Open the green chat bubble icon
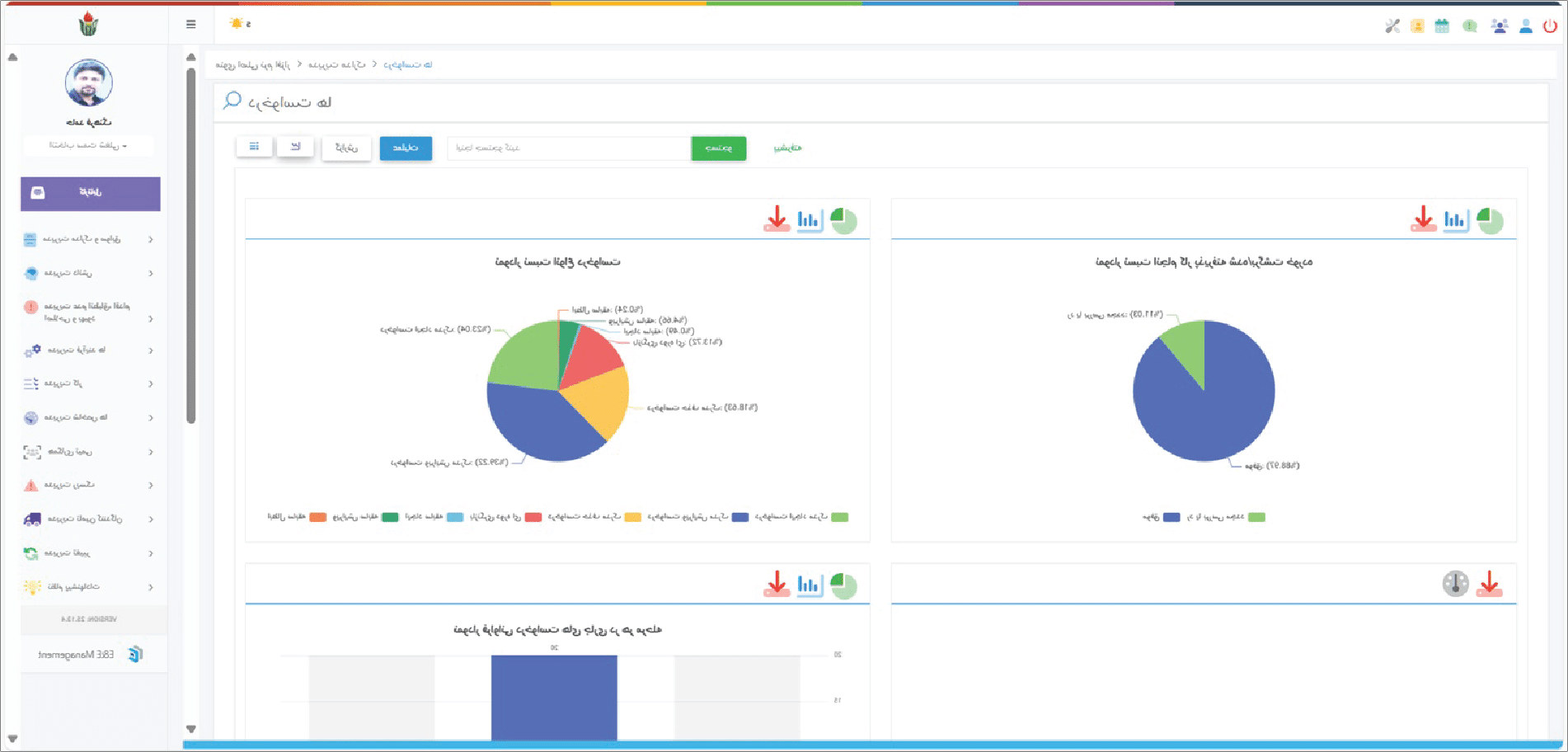The height and width of the screenshot is (752, 1568). coord(1470,26)
